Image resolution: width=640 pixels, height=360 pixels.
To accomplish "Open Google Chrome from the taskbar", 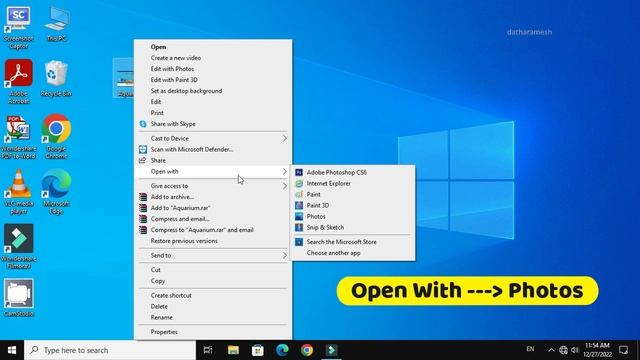I will [307, 350].
